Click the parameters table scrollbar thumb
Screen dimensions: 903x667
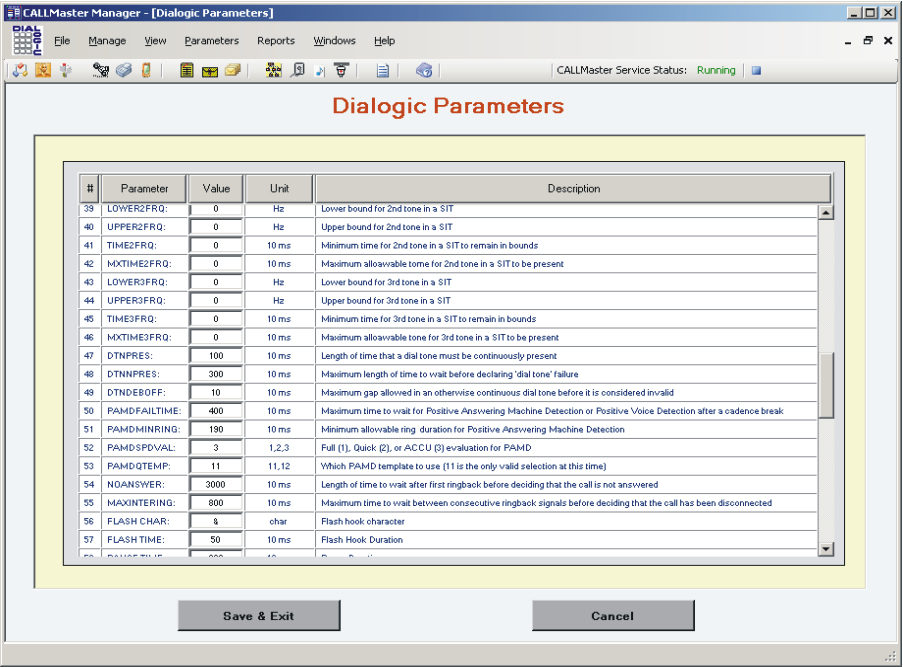pyautogui.click(x=826, y=385)
